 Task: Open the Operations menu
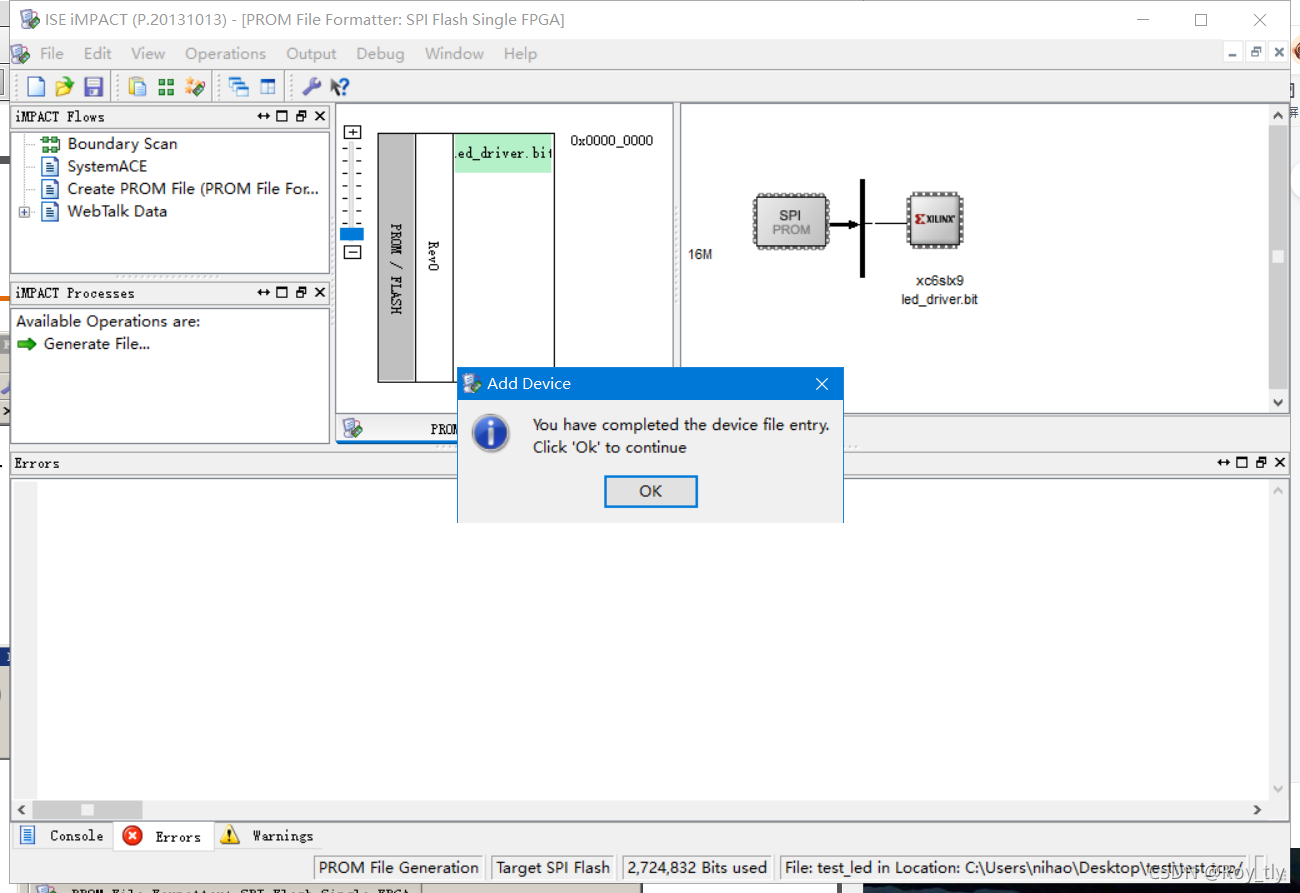tap(225, 54)
